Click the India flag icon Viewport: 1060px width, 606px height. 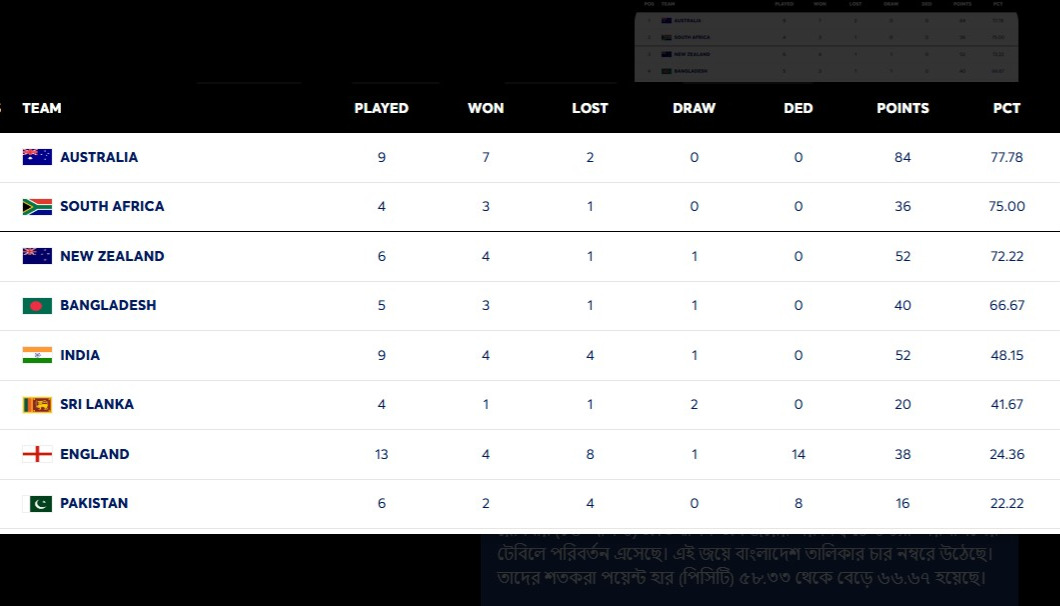[x=37, y=355]
